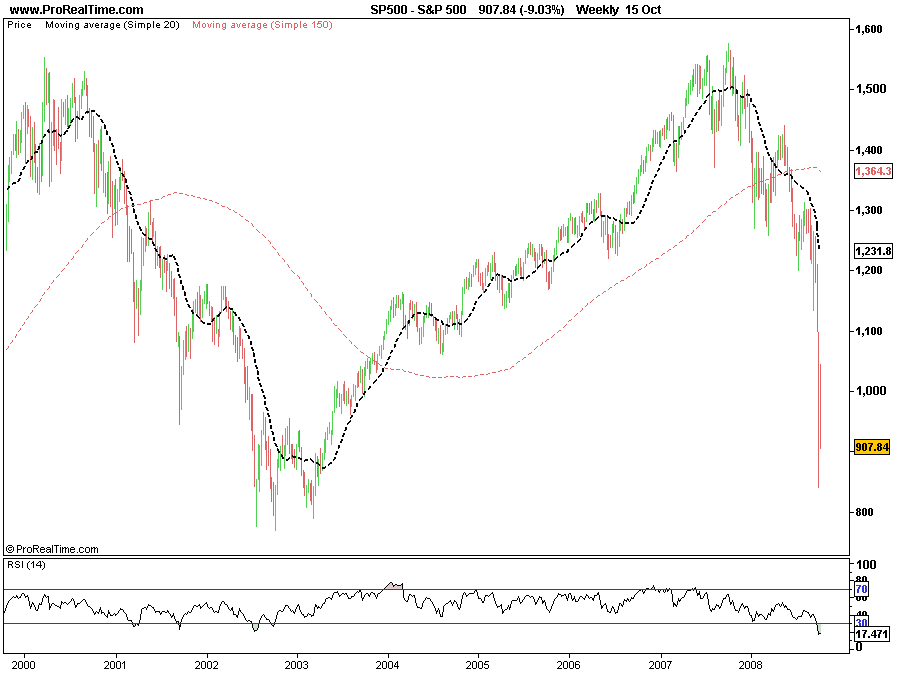Click the 1,400 price axis label
Screen dimensions: 900x700
[x=868, y=150]
